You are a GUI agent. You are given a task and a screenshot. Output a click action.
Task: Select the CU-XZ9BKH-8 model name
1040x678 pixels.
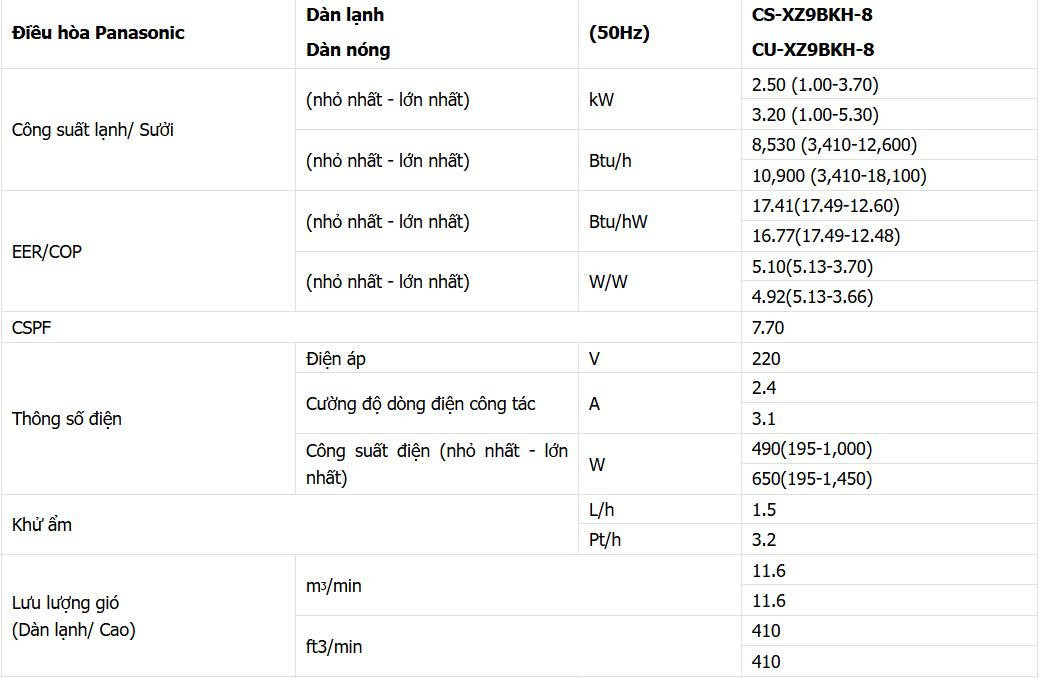819,49
